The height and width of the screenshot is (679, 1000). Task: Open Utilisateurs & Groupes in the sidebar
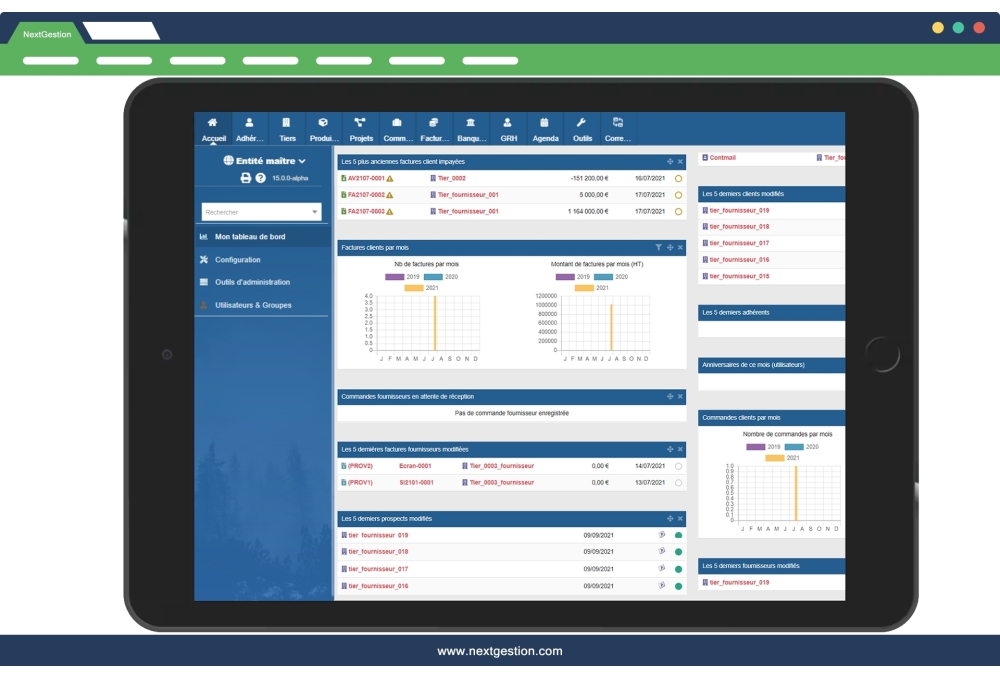coord(253,305)
